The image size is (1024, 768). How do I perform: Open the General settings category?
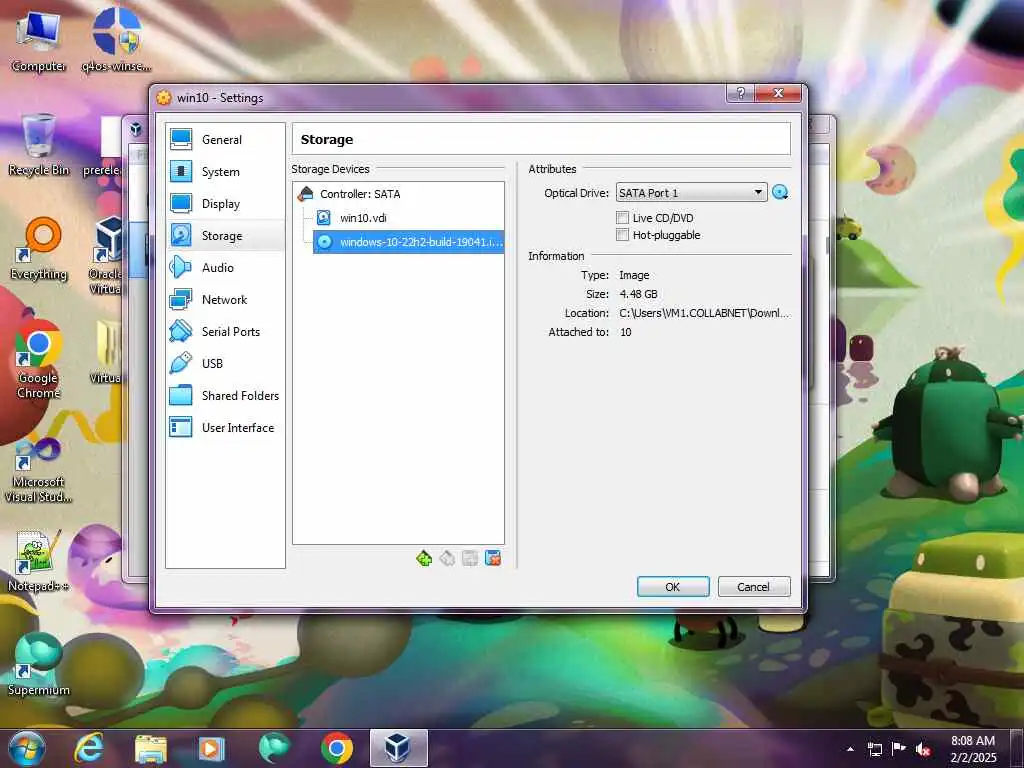click(225, 139)
